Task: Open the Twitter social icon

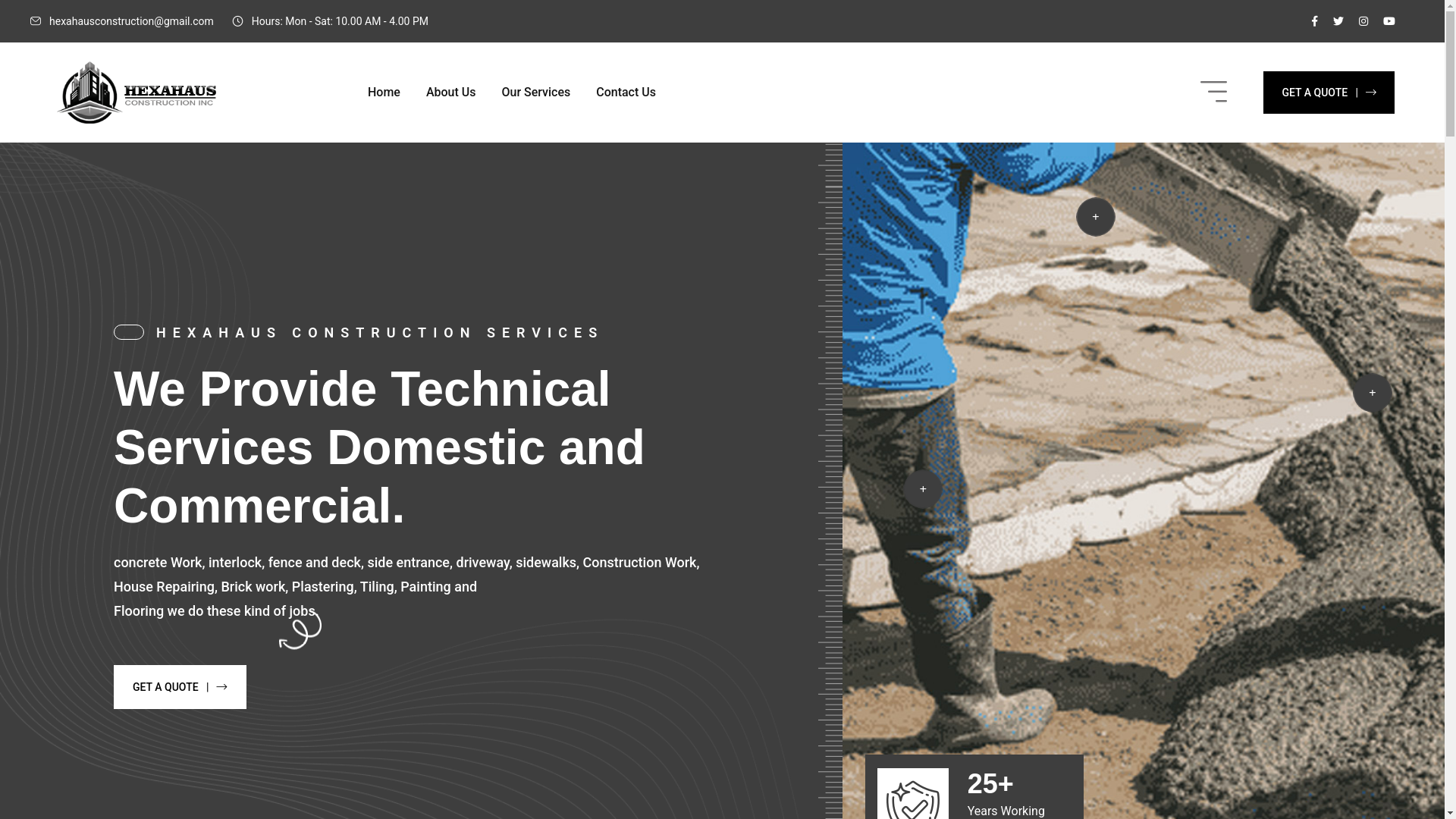Action: point(1338,21)
